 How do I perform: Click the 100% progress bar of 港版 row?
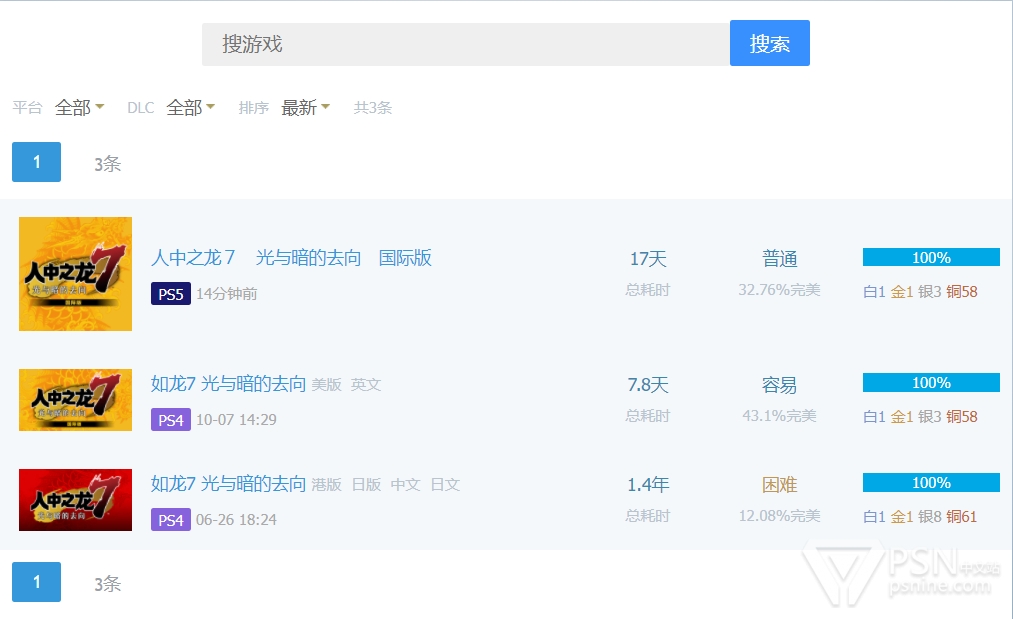pyautogui.click(x=931, y=483)
